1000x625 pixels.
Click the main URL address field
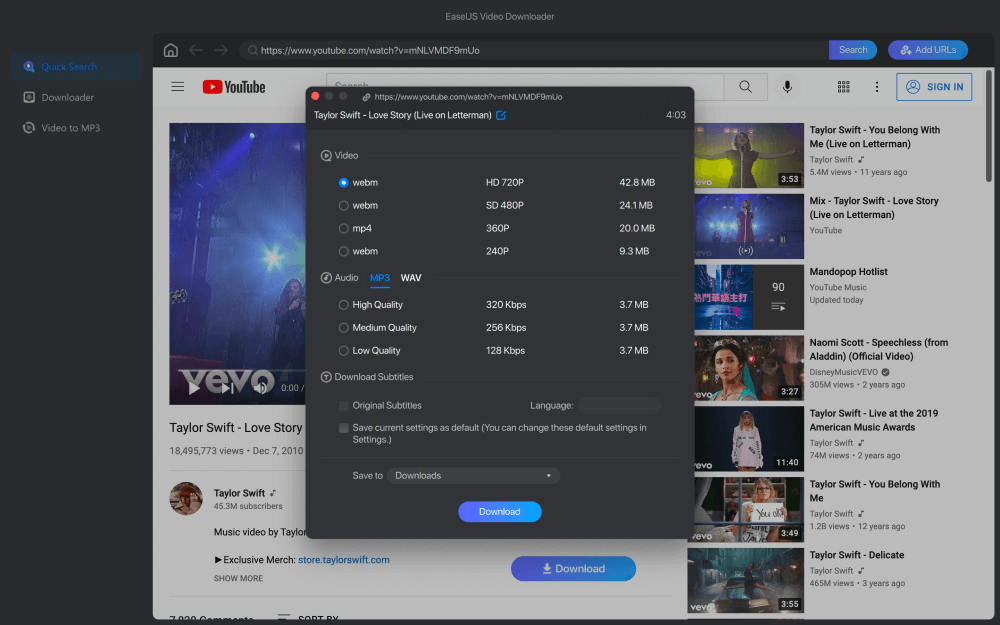point(534,50)
